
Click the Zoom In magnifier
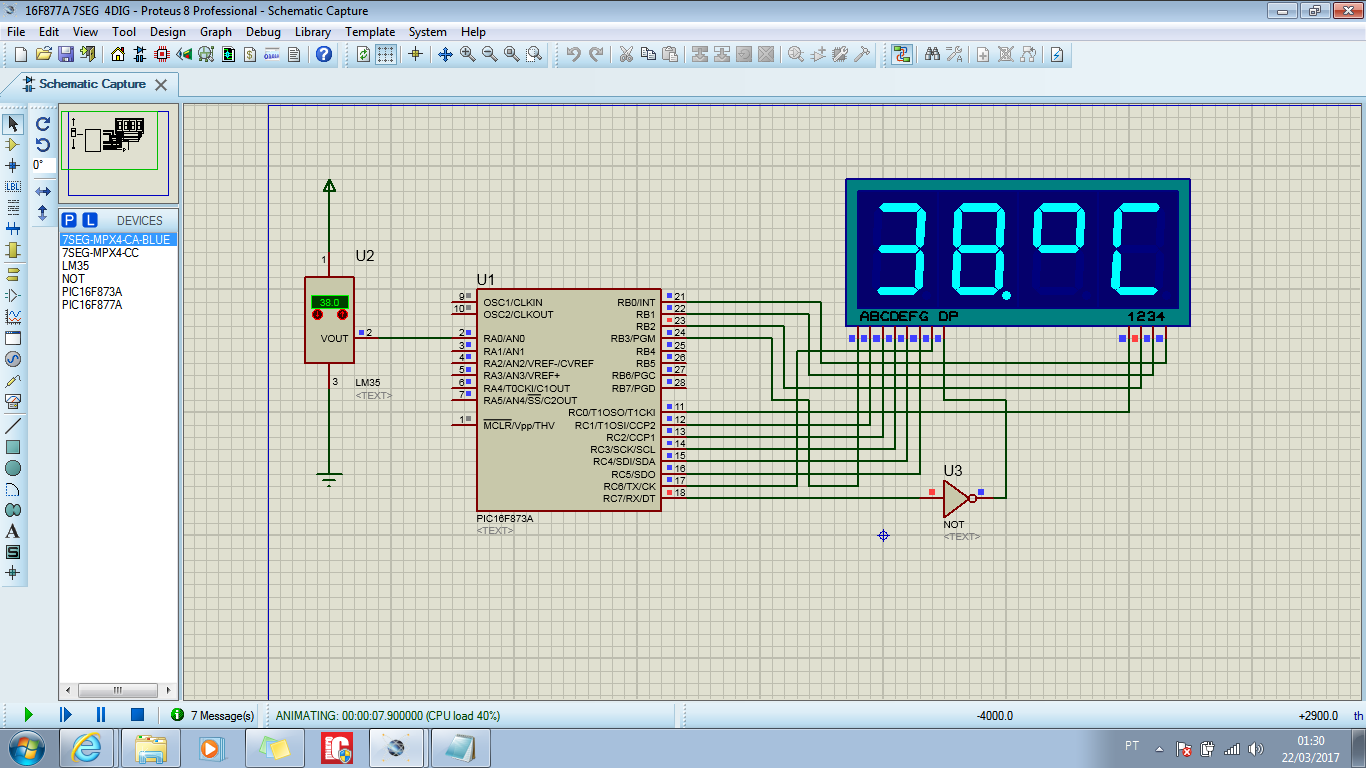tap(468, 54)
